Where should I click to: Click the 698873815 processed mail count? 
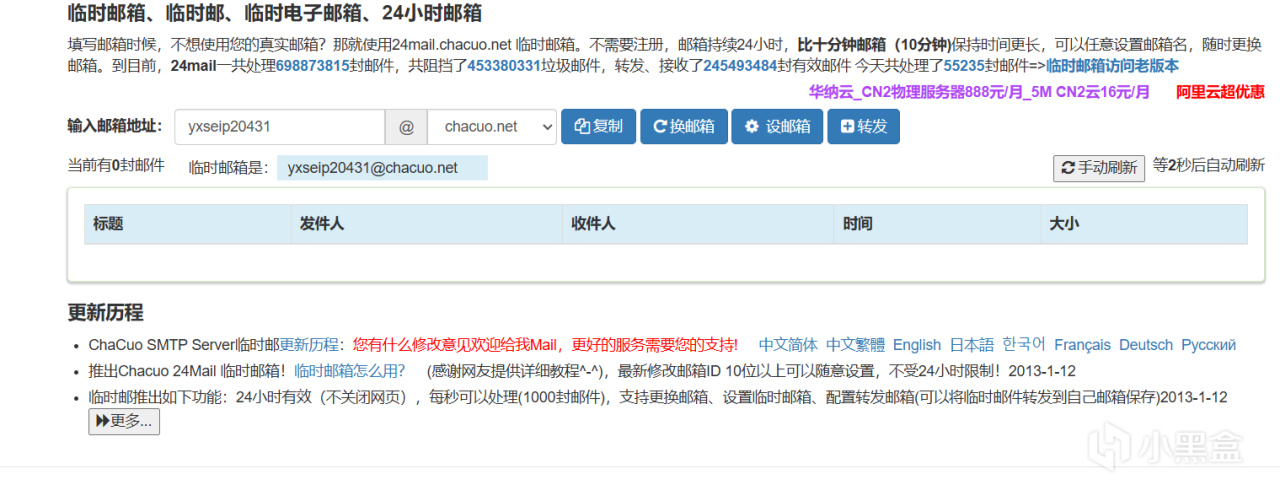(x=312, y=65)
